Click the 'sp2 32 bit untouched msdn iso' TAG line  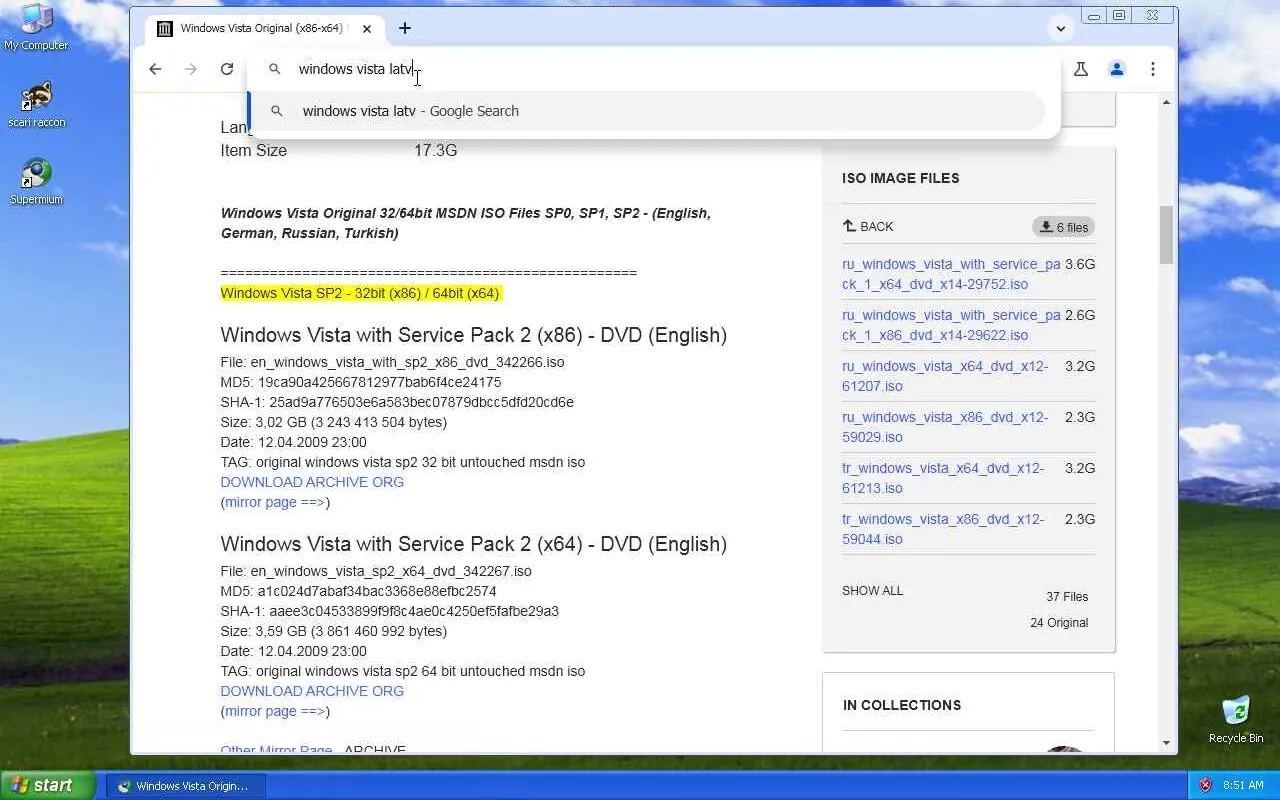pyautogui.click(x=402, y=462)
